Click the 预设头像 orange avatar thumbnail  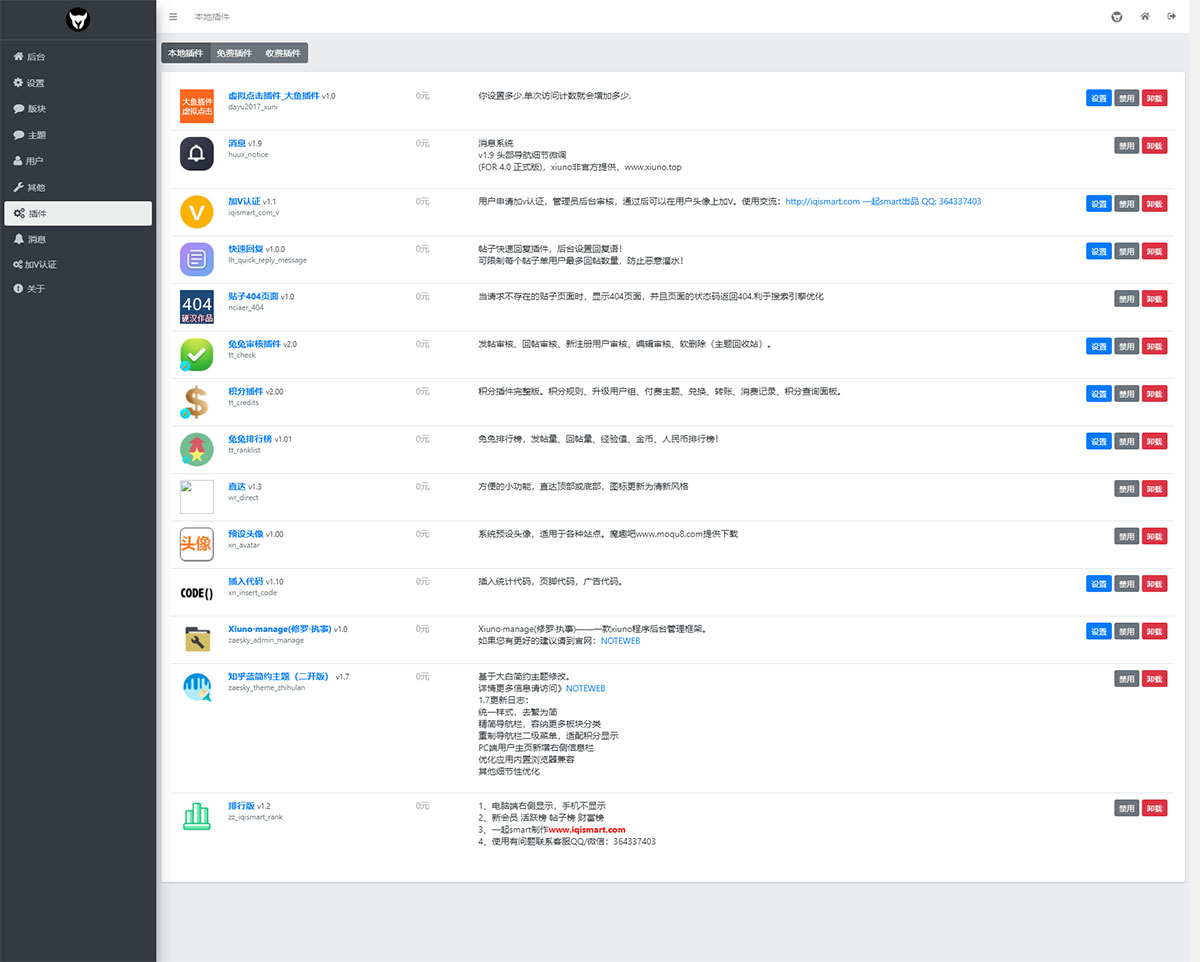coord(196,545)
